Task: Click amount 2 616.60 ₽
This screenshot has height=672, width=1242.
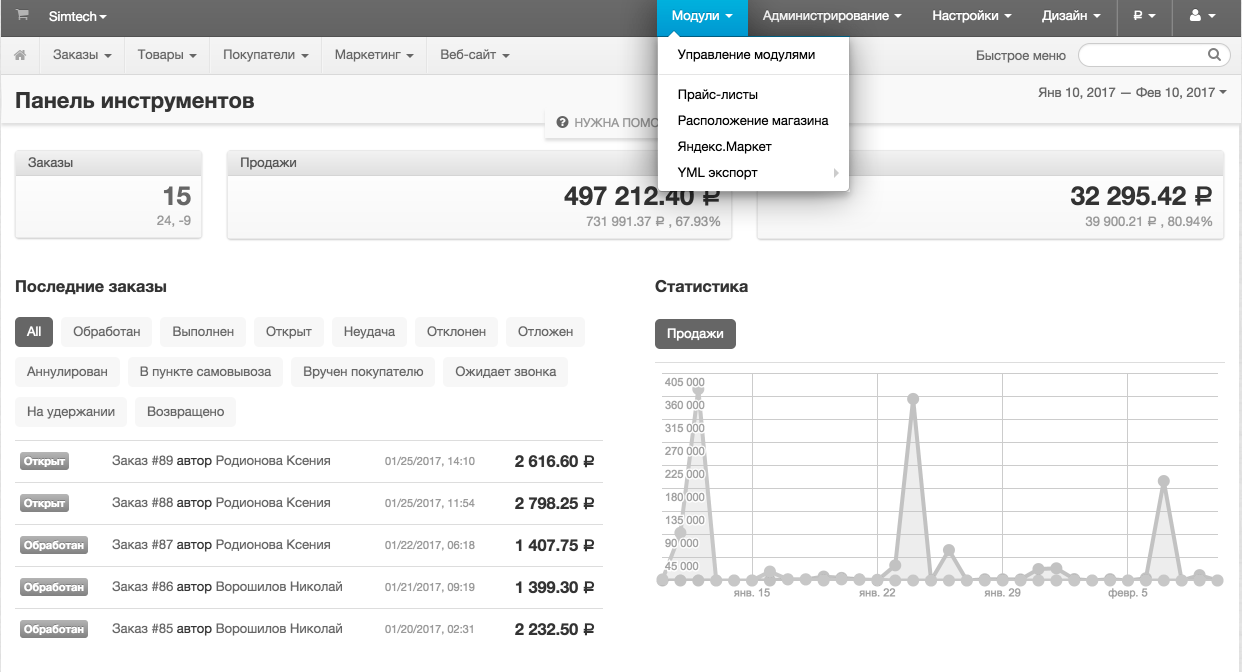Action: click(554, 462)
